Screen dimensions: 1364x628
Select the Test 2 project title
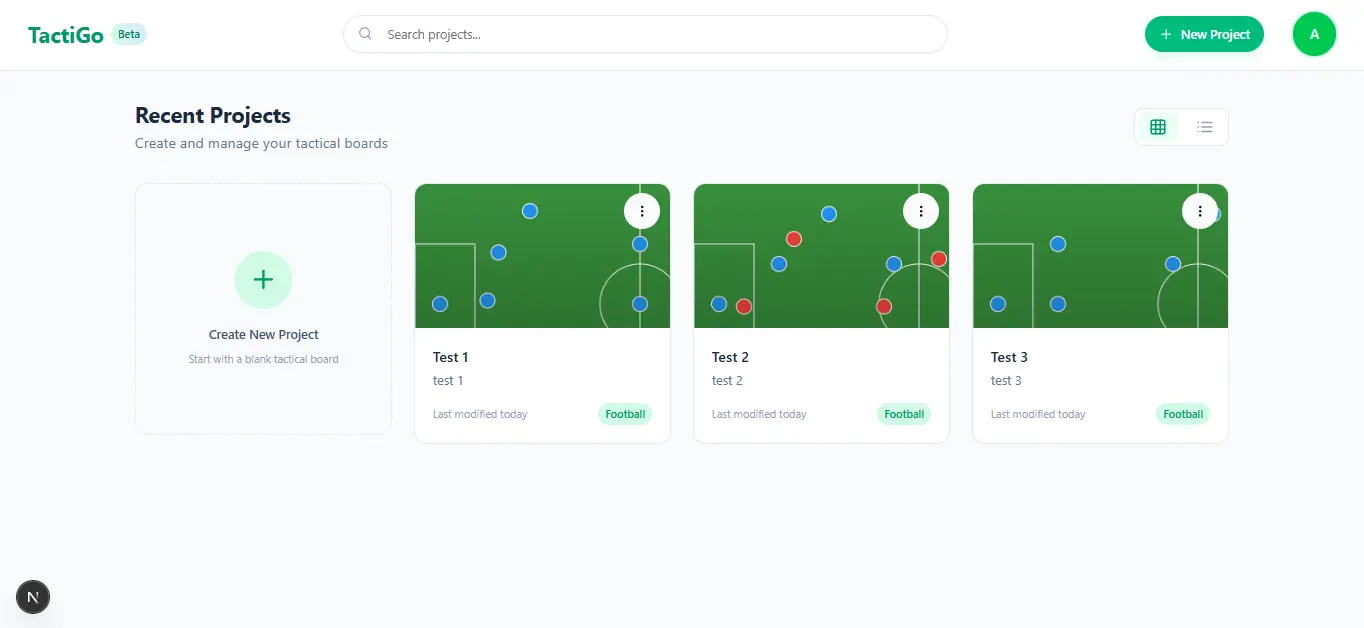tap(730, 357)
